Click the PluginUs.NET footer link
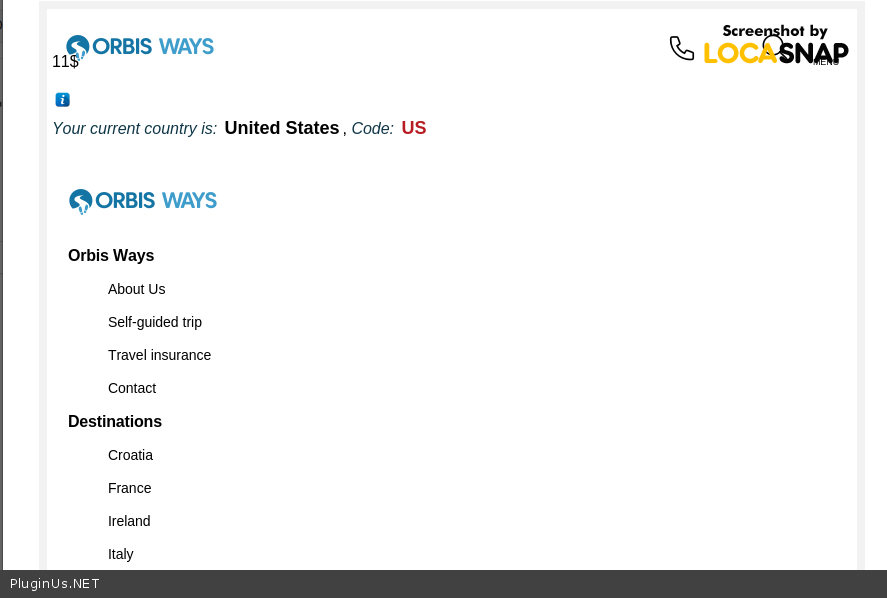887x598 pixels. 55,584
